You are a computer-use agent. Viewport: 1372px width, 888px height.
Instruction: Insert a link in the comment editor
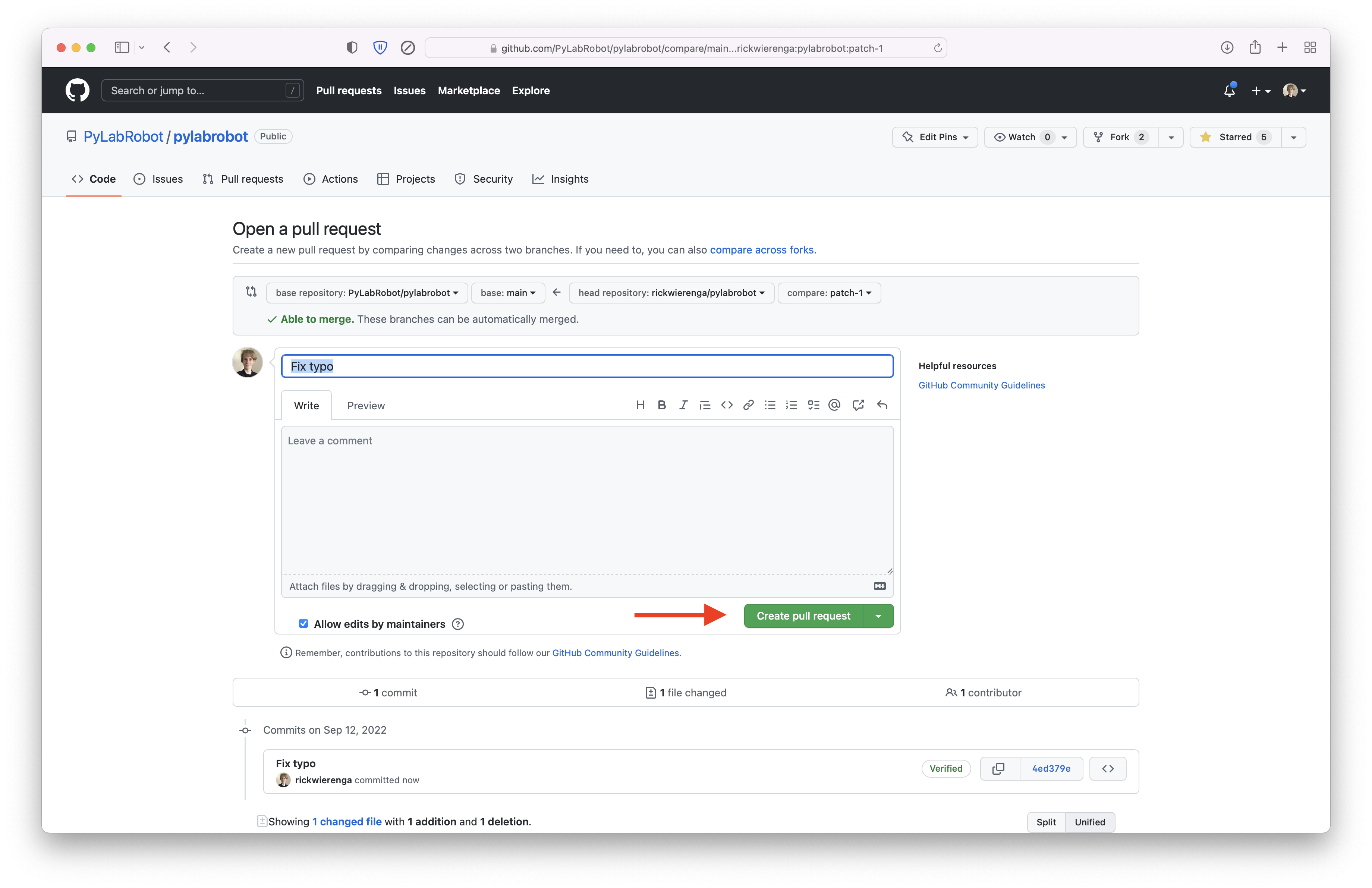coord(748,405)
